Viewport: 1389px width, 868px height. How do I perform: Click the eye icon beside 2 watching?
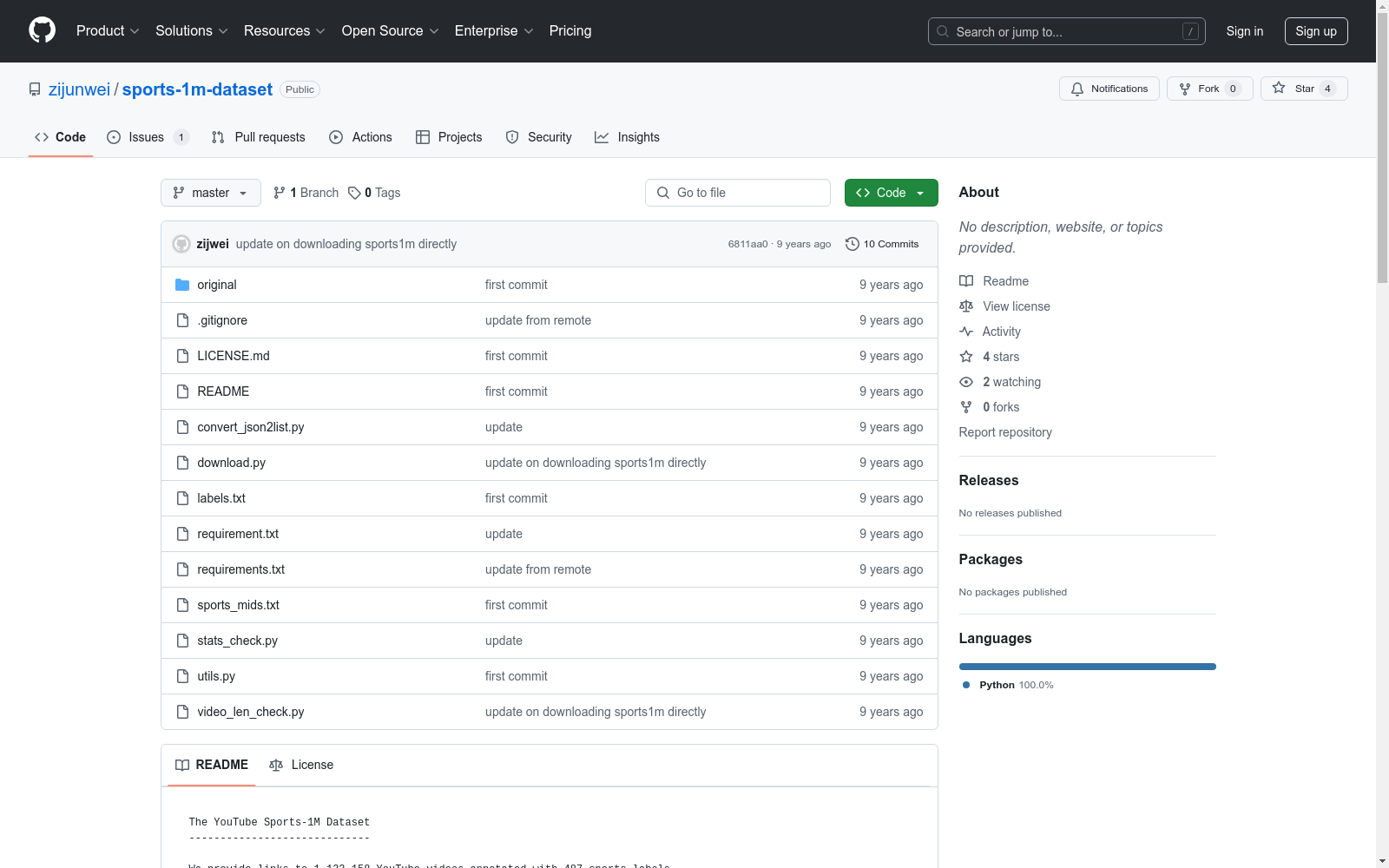click(966, 382)
